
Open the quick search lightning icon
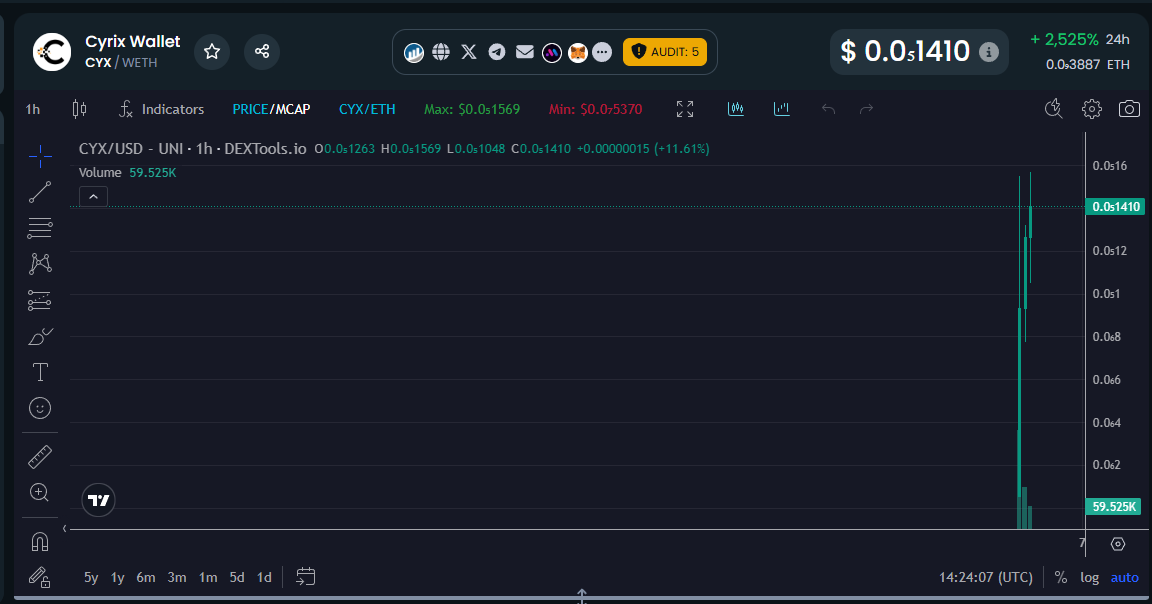tap(1054, 109)
